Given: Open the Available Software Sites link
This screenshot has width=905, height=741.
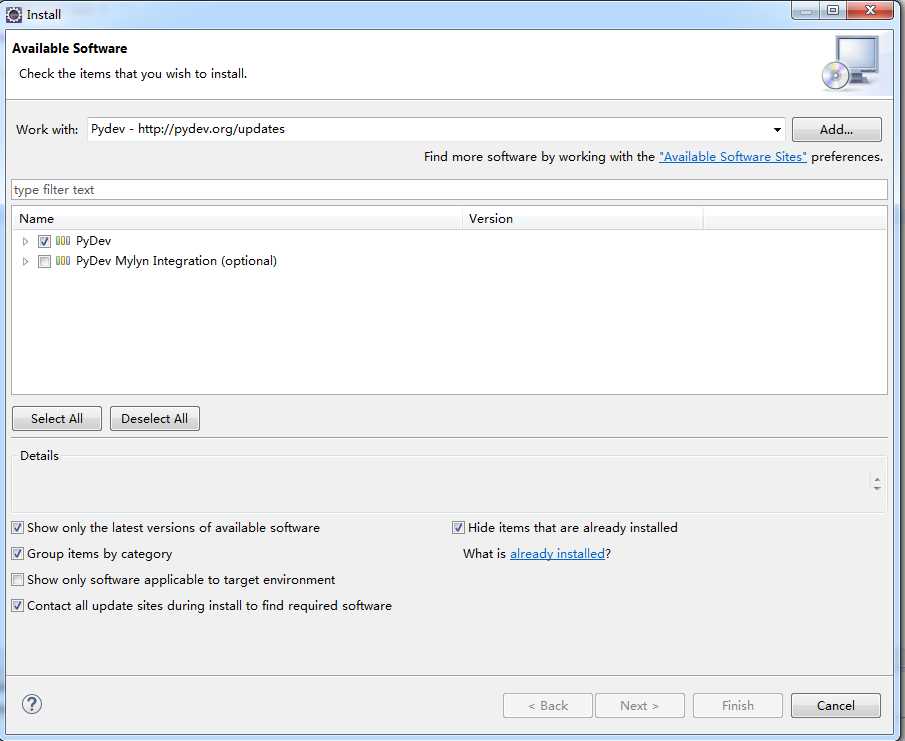Looking at the screenshot, I should (732, 156).
